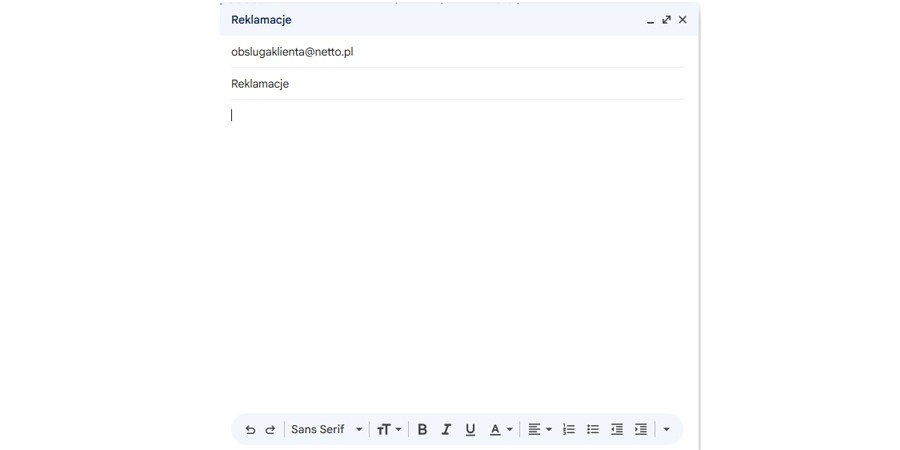900x450 pixels.
Task: Expand more formatting options arrow
Action: point(666,429)
